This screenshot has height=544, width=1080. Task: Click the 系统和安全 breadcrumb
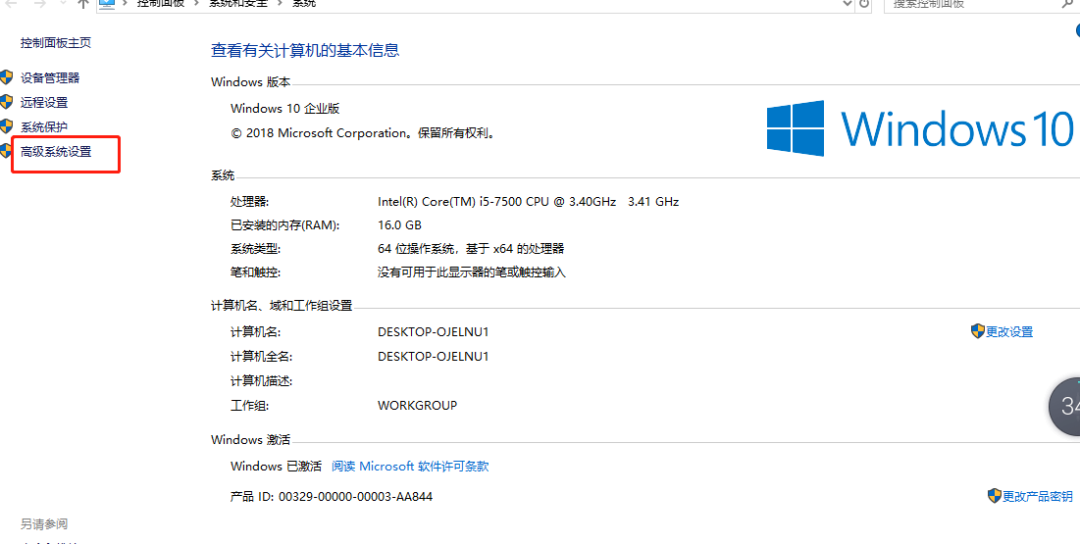point(238,3)
